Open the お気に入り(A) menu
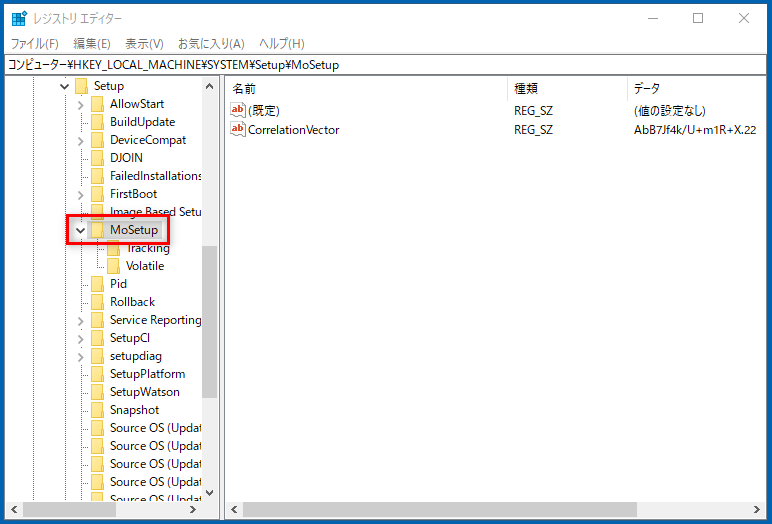 click(211, 44)
